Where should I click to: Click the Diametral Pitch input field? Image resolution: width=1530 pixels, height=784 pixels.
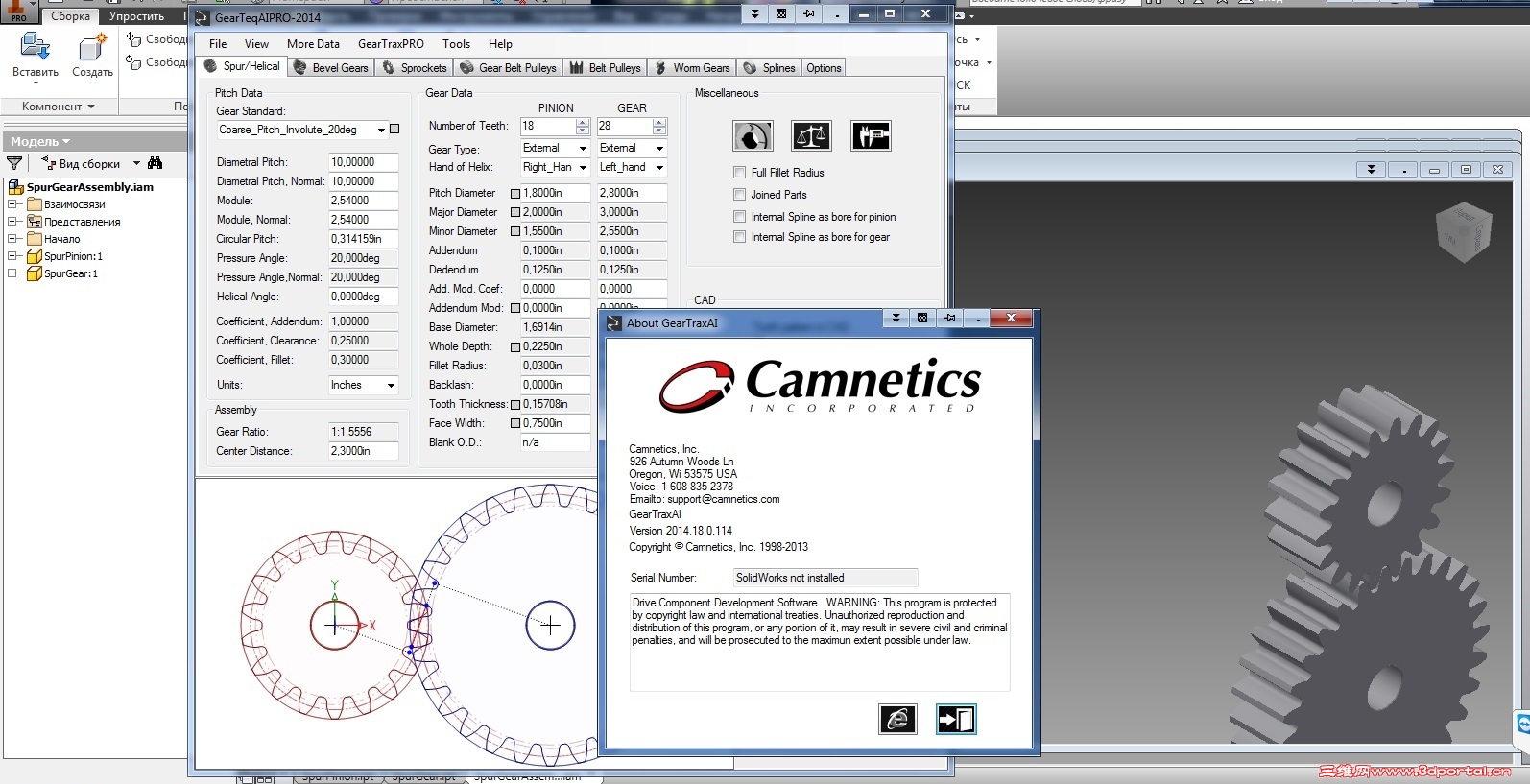[x=363, y=162]
